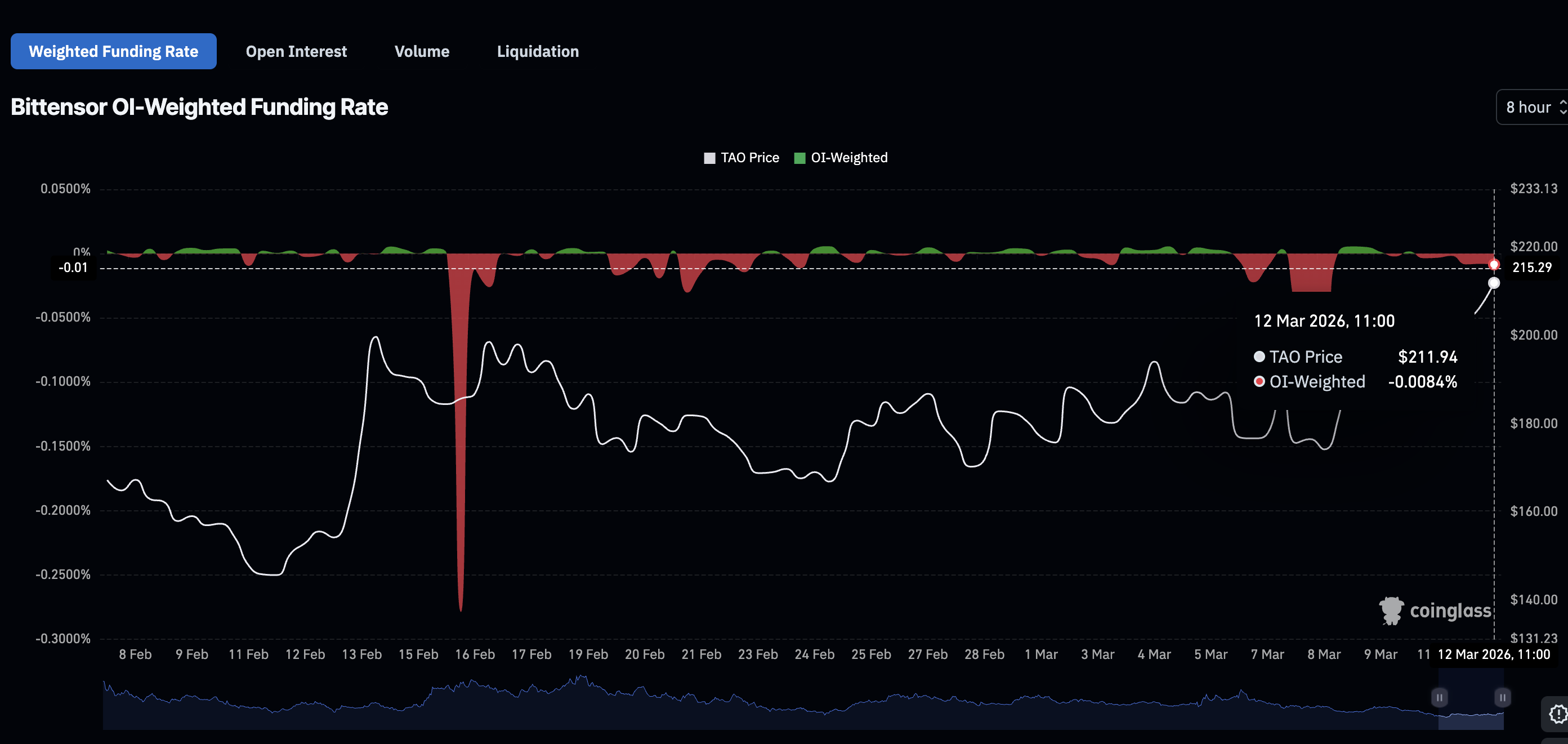
Task: Open the Liquidation tab
Action: click(538, 51)
